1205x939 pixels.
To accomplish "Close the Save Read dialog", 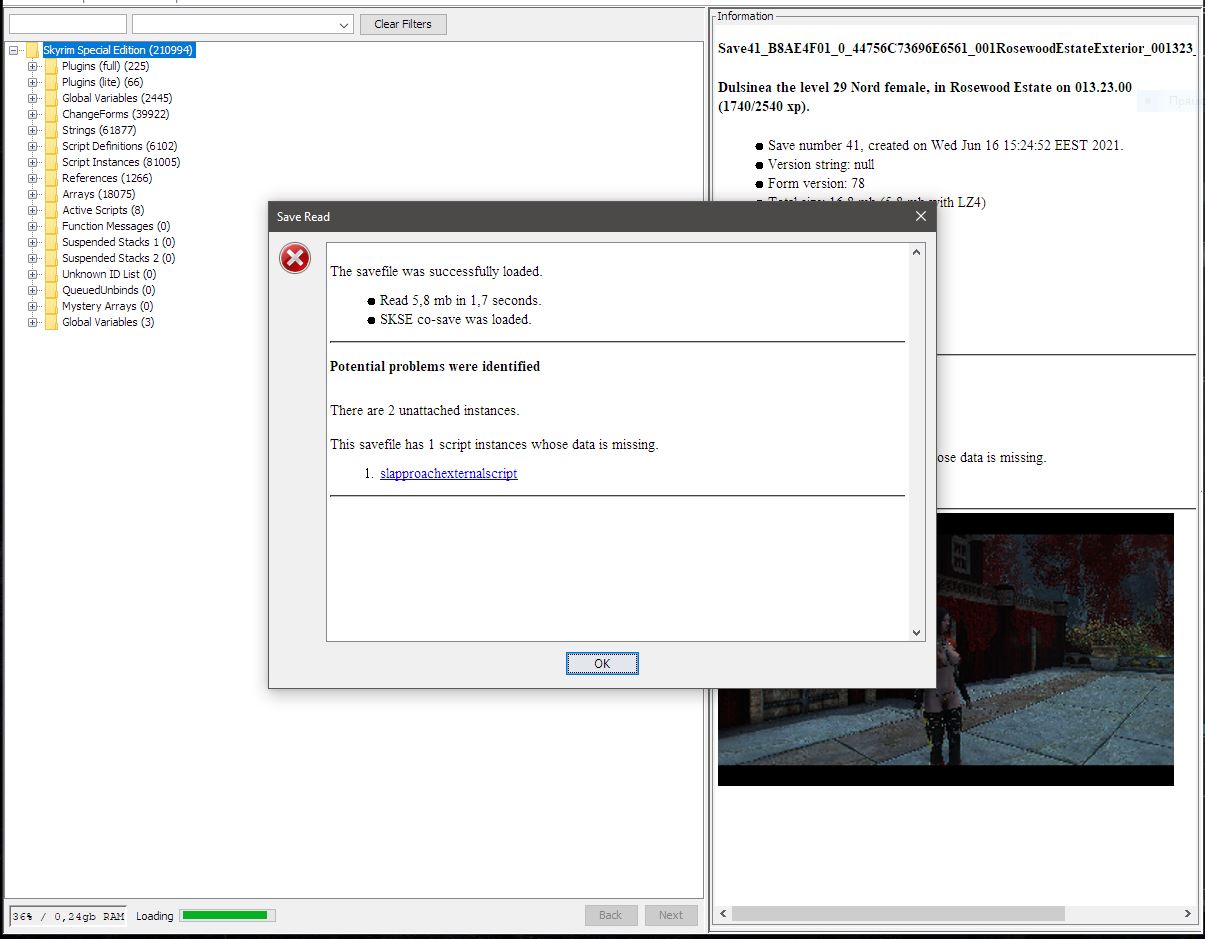I will pyautogui.click(x=921, y=216).
